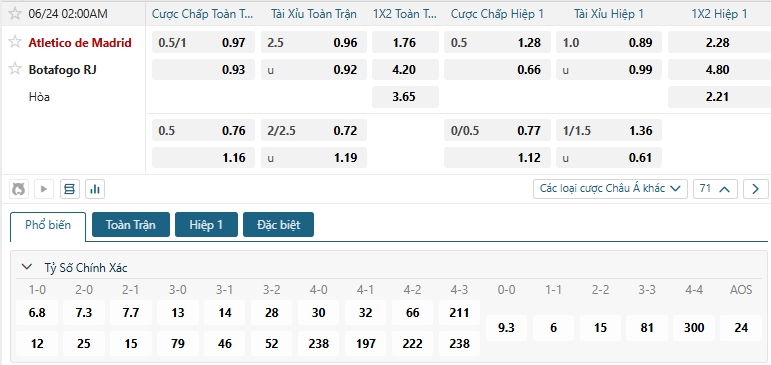Star the 06/24 02:00AM match header
The image size is (771, 365).
click(15, 13)
